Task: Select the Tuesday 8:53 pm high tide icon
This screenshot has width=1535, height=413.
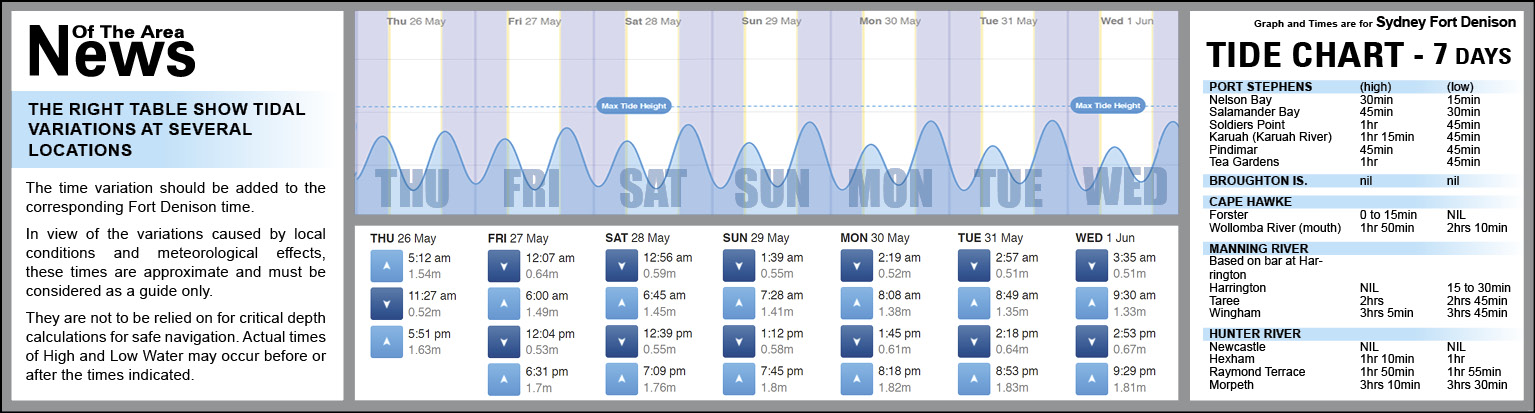Action: click(973, 380)
